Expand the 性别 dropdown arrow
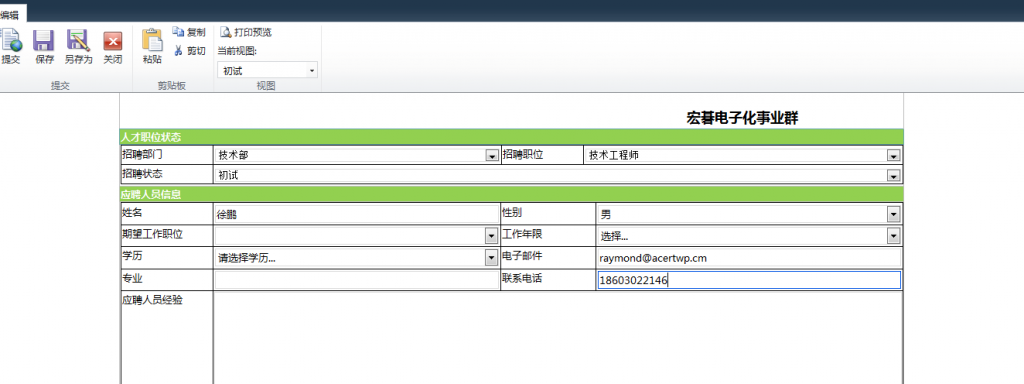This screenshot has height=384, width=1024. point(893,214)
